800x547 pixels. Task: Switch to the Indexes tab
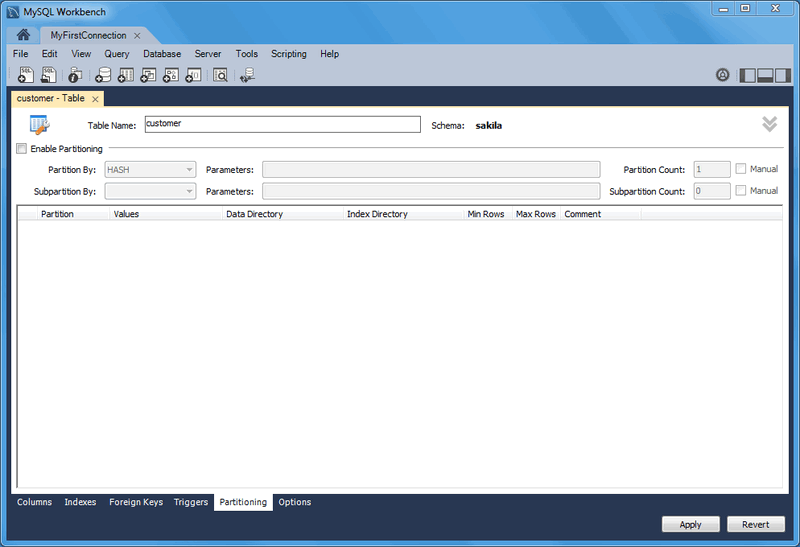coord(80,502)
